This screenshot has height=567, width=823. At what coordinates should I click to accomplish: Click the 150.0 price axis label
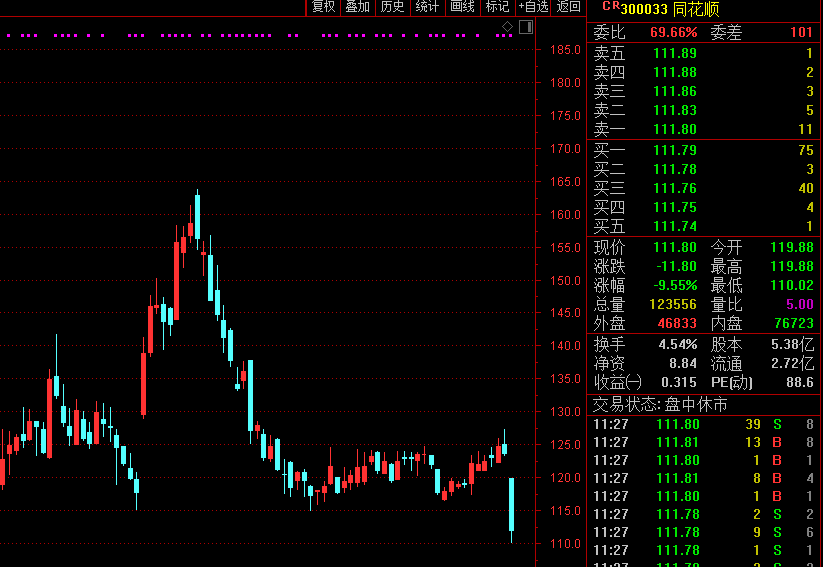point(565,280)
